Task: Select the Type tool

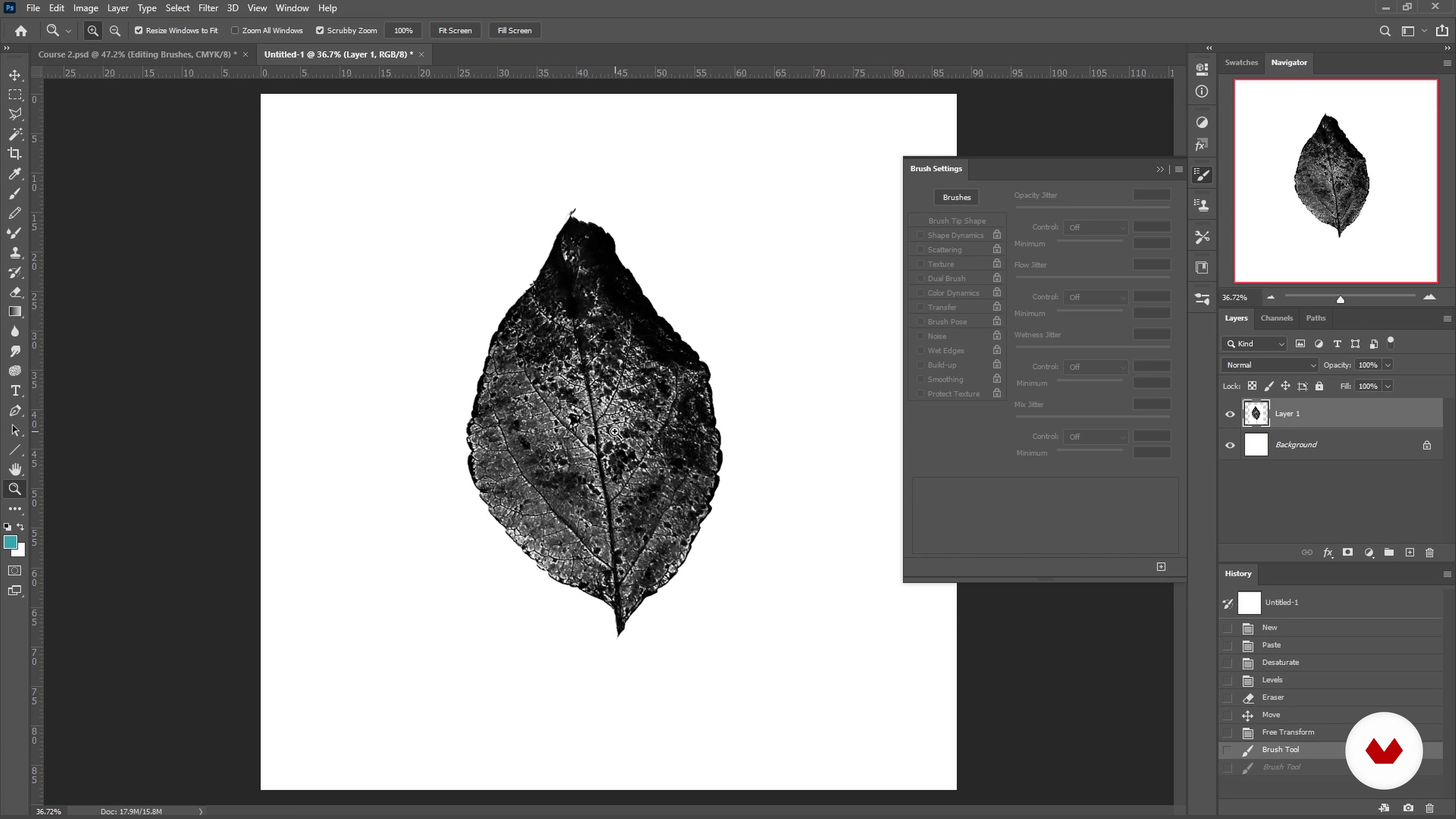Action: [x=15, y=391]
